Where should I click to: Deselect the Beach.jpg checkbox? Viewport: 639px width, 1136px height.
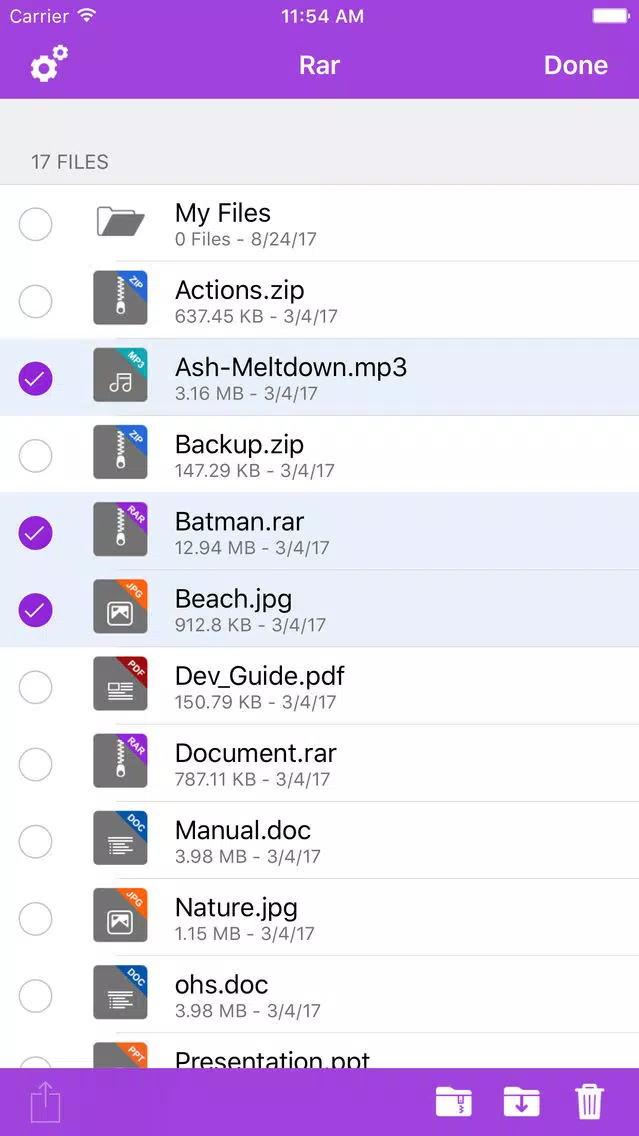pos(36,609)
